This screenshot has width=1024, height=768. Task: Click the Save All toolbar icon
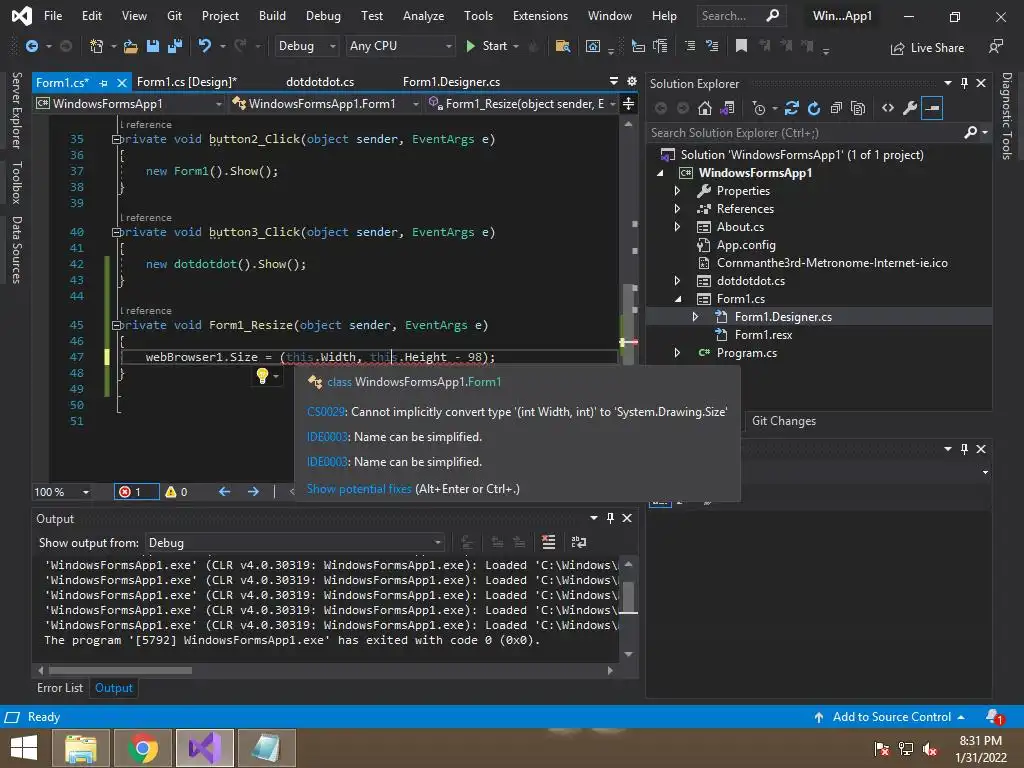[175, 46]
